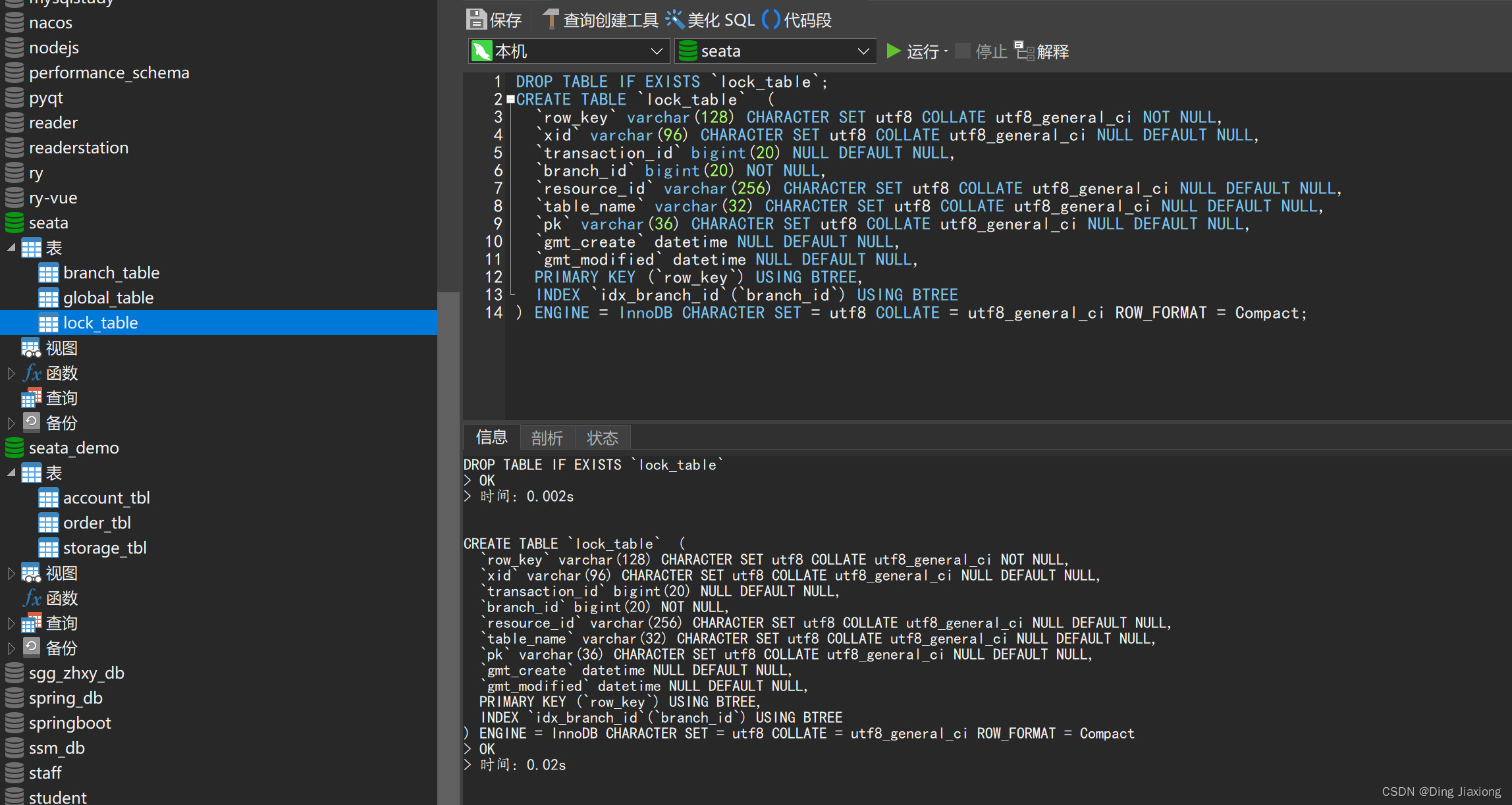Open the 查询 node under seata
The height and width of the screenshot is (805, 1512).
[50, 398]
